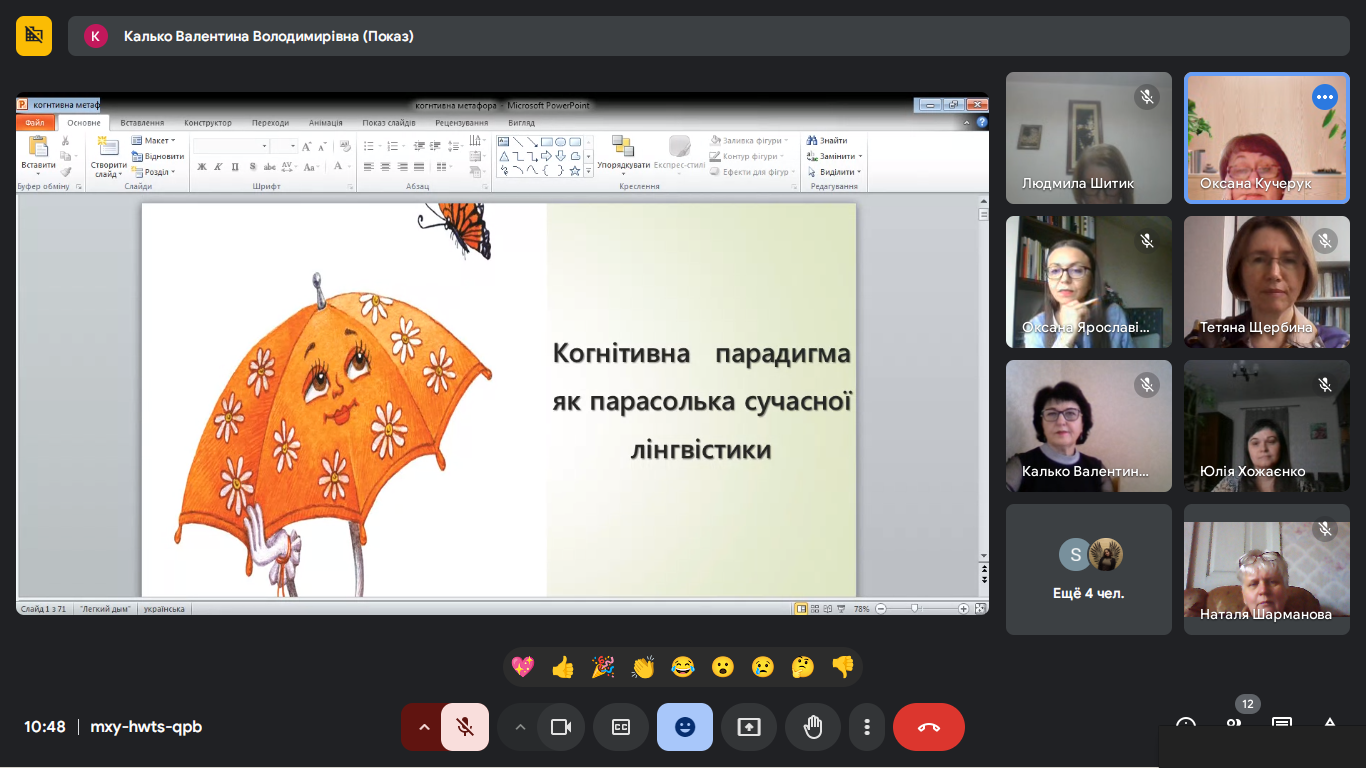The width and height of the screenshot is (1366, 768).
Task: Switch to the Конструктор ribbon tab
Action: coord(207,123)
